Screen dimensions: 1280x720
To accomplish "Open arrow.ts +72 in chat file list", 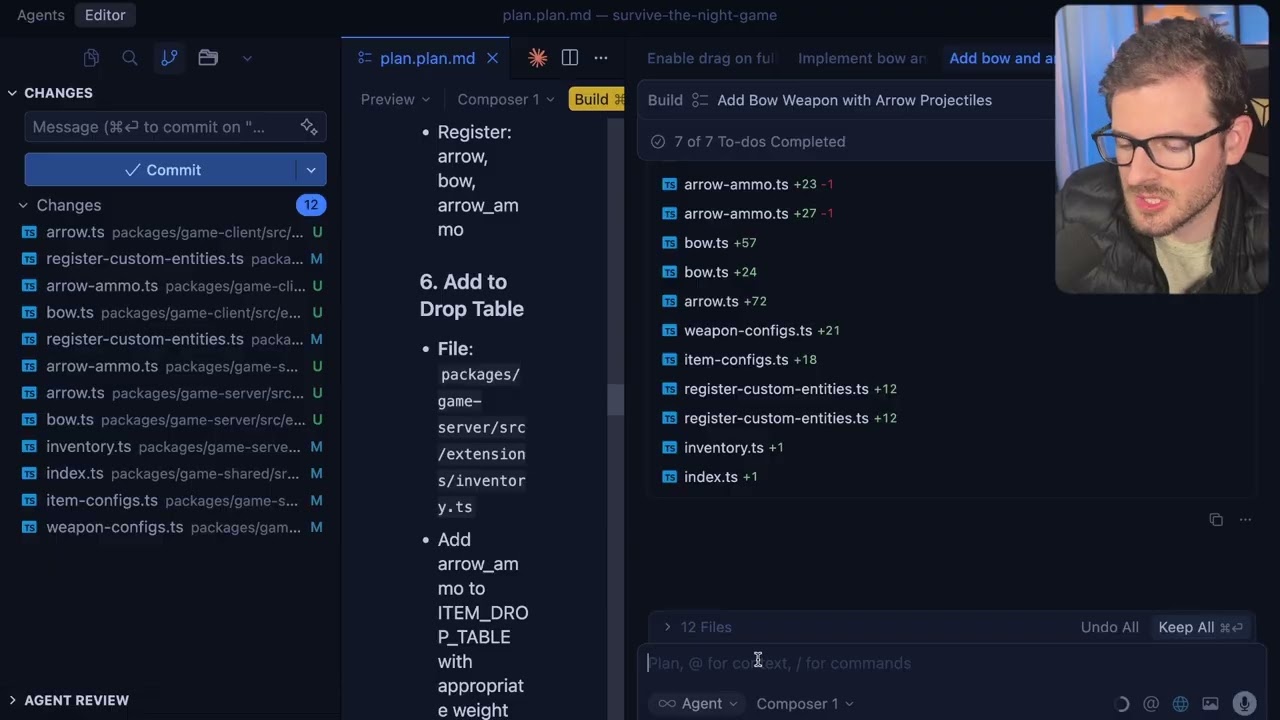I will tap(714, 301).
